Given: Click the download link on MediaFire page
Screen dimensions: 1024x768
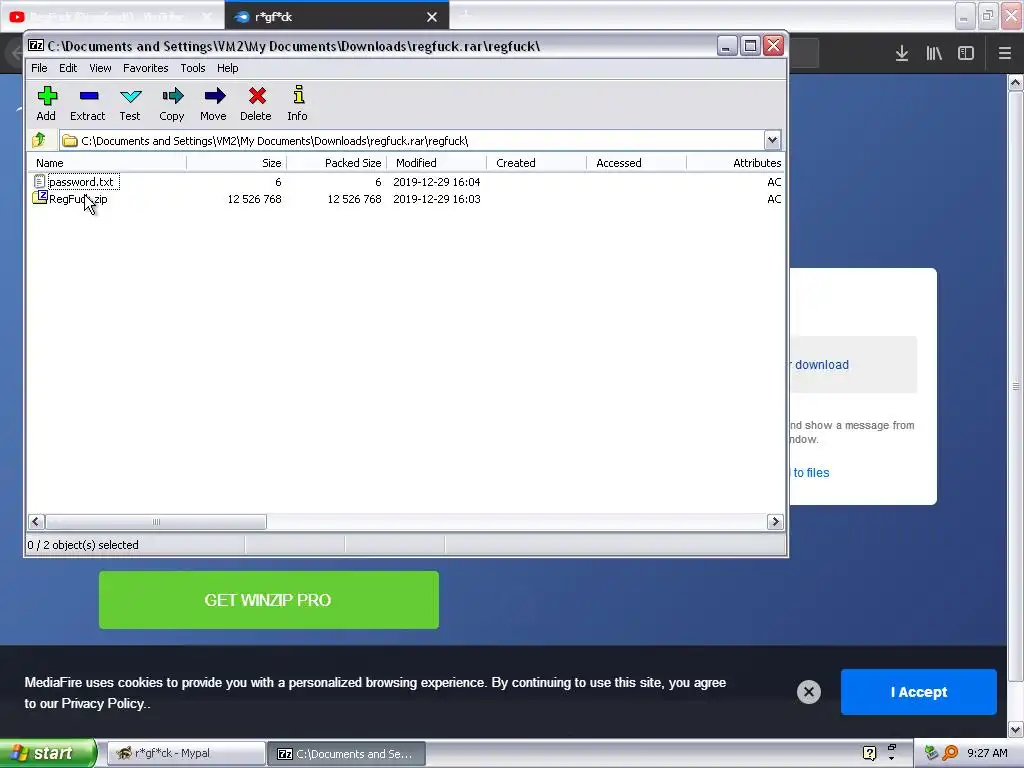Looking at the screenshot, I should point(821,364).
